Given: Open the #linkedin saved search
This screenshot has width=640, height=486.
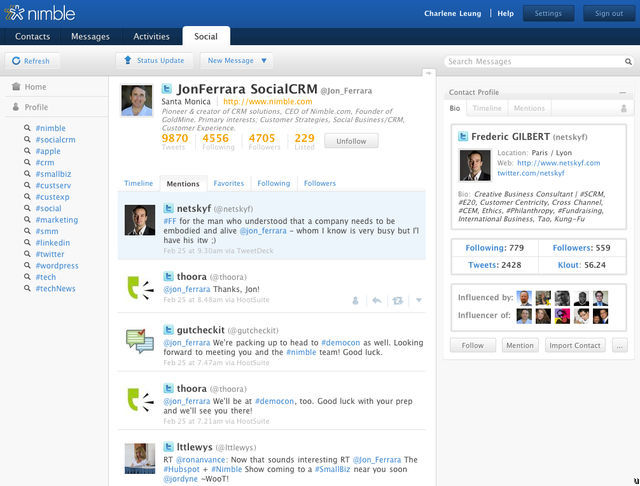Looking at the screenshot, I should click(53, 242).
